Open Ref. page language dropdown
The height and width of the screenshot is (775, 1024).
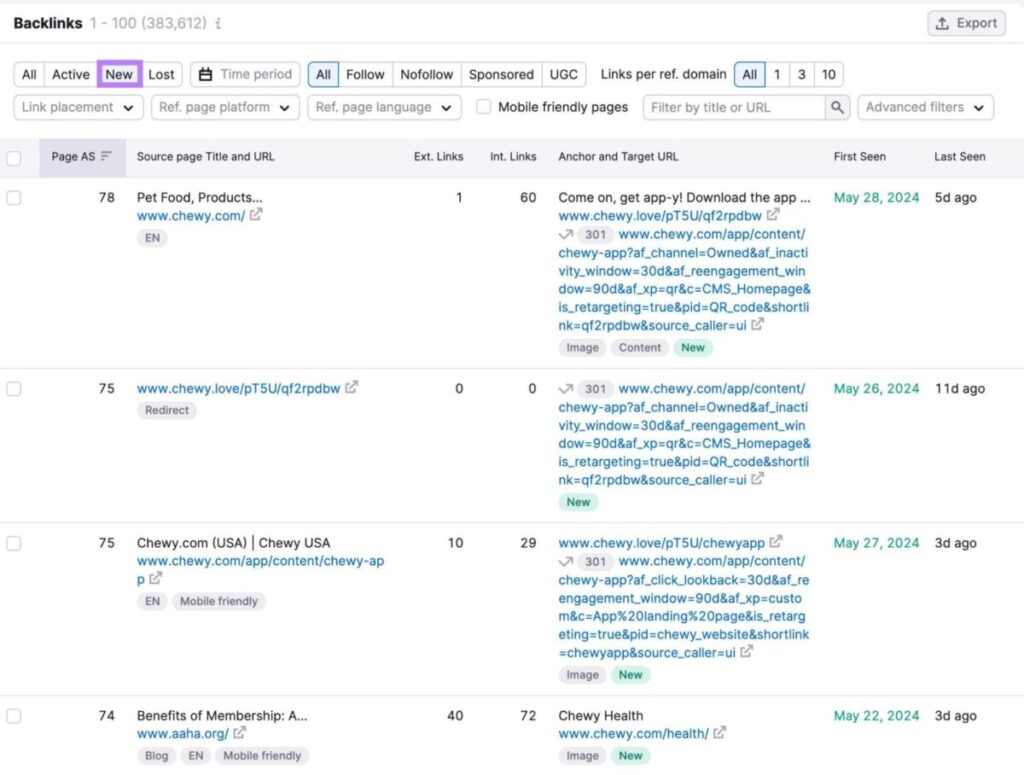point(384,107)
